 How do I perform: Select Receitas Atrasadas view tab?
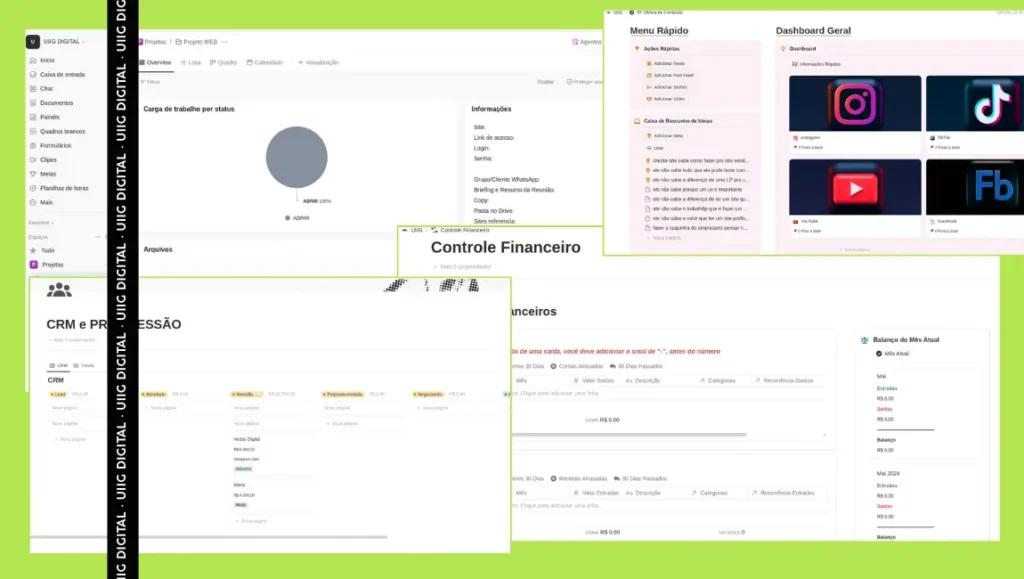[579, 479]
